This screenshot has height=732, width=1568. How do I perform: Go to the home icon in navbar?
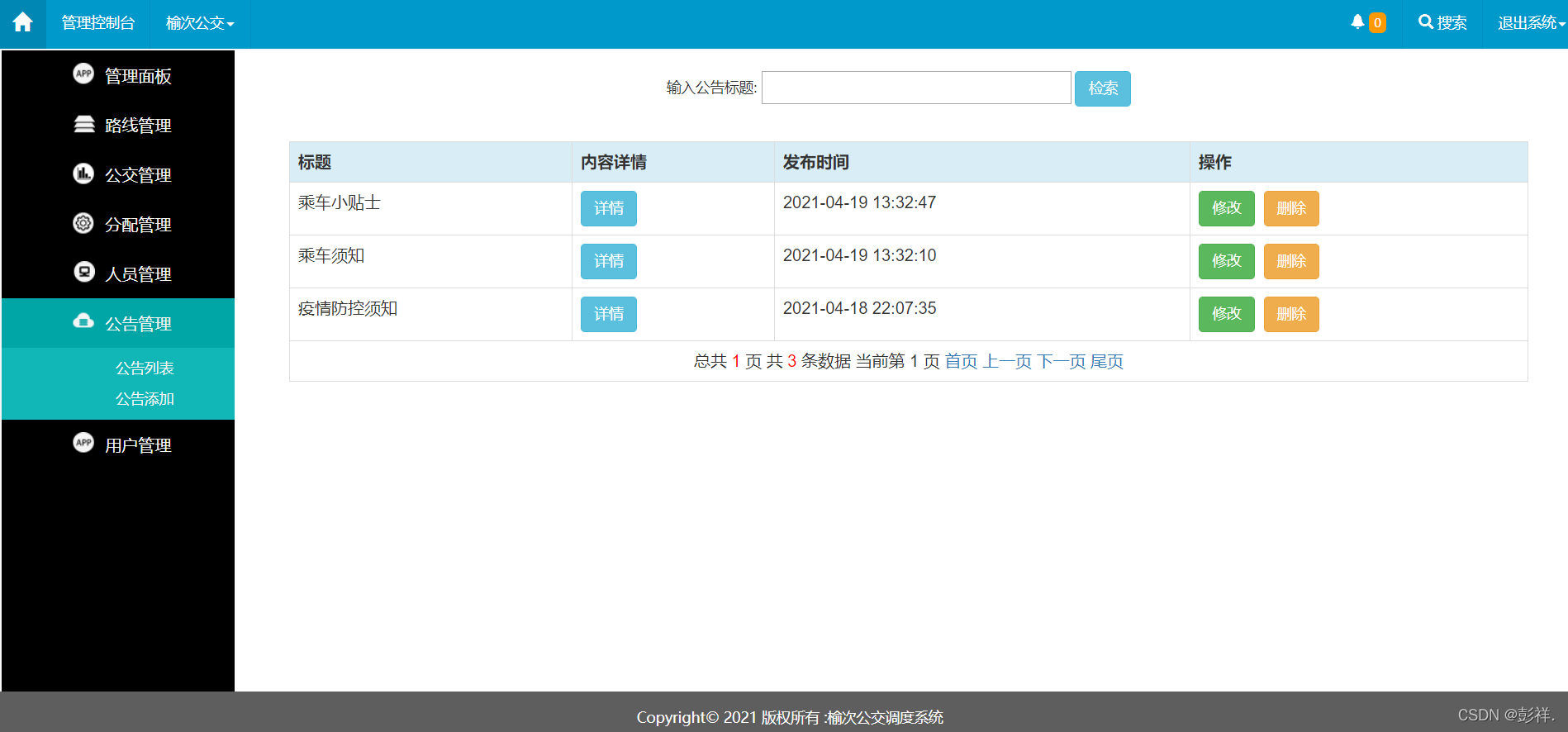(23, 22)
